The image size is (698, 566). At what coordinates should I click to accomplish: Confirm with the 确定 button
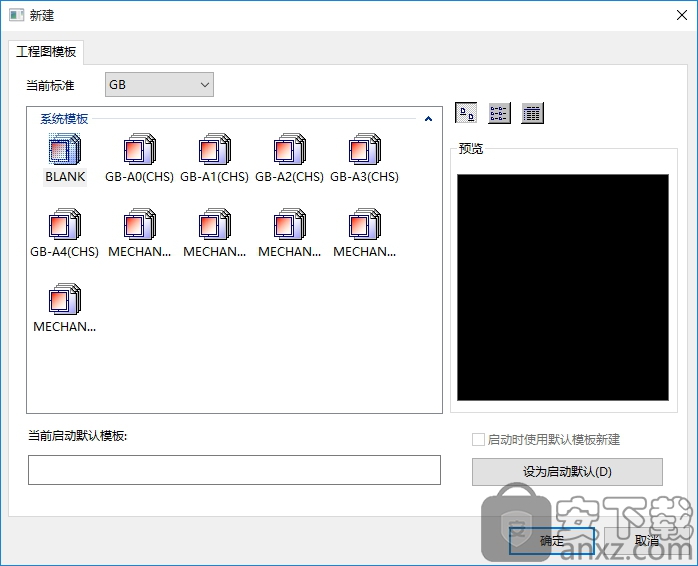coord(552,540)
